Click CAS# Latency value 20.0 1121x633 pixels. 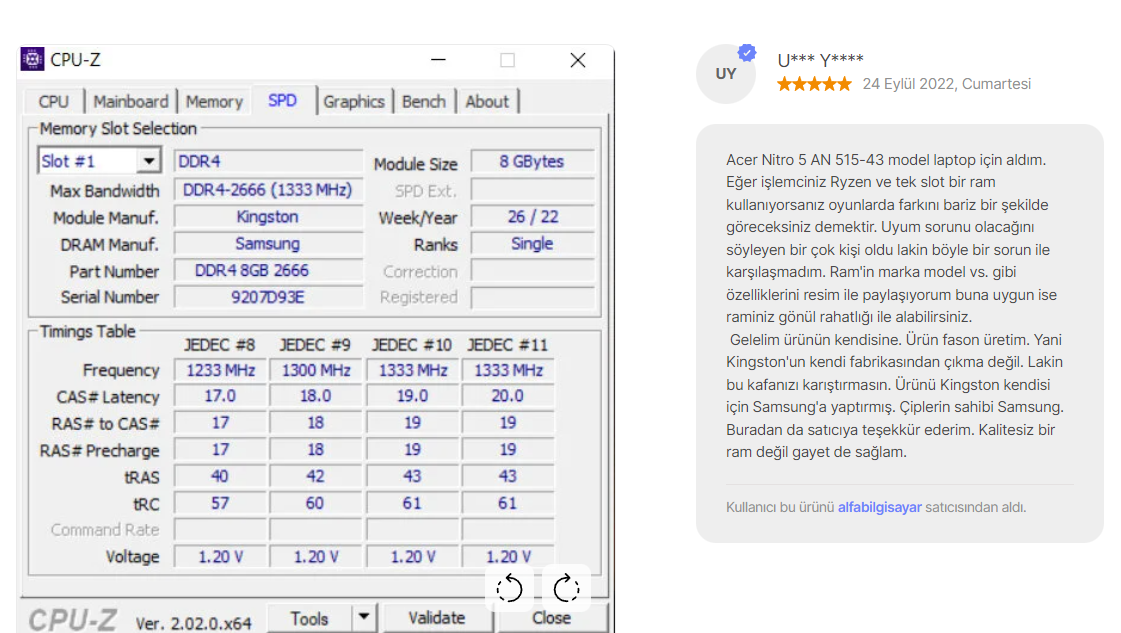pos(508,396)
